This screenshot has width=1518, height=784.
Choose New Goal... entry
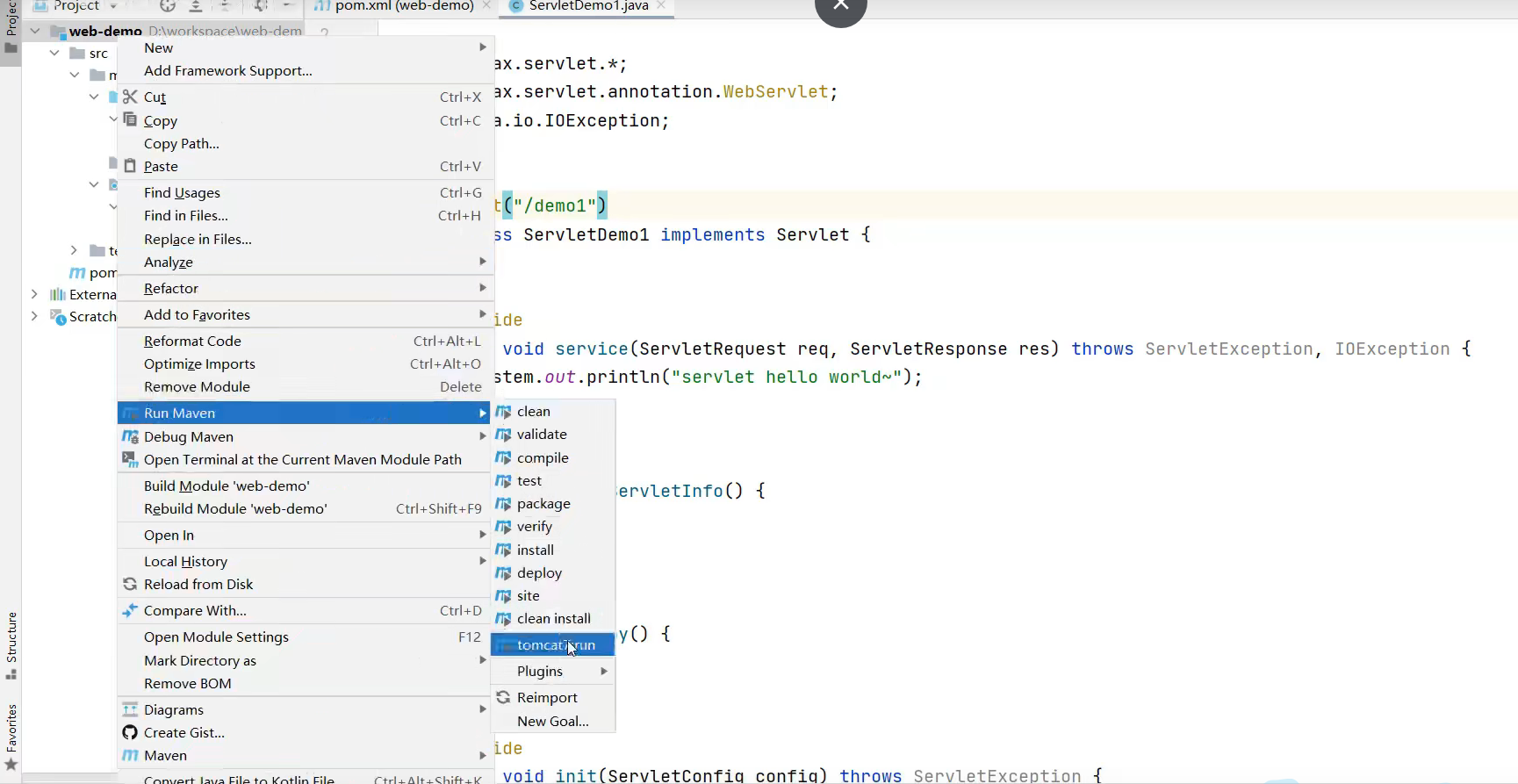click(552, 721)
